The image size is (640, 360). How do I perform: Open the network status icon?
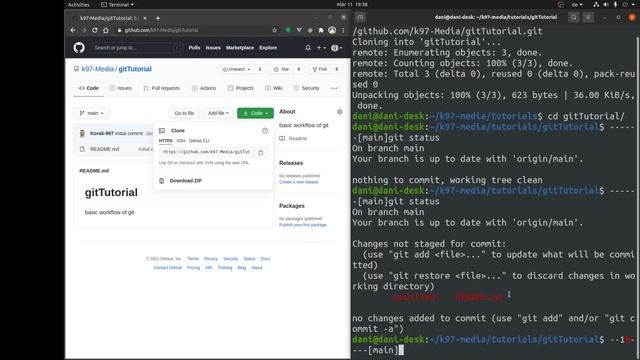point(596,4)
